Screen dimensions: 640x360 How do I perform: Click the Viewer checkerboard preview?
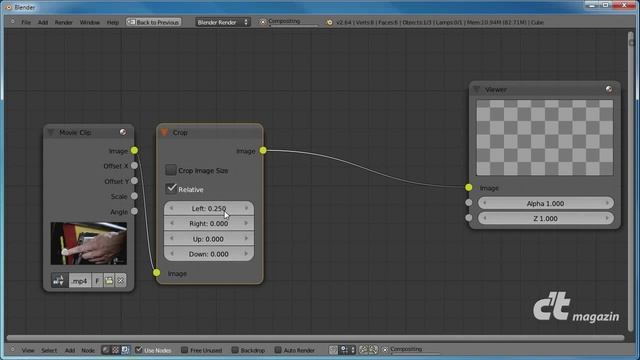click(x=544, y=138)
